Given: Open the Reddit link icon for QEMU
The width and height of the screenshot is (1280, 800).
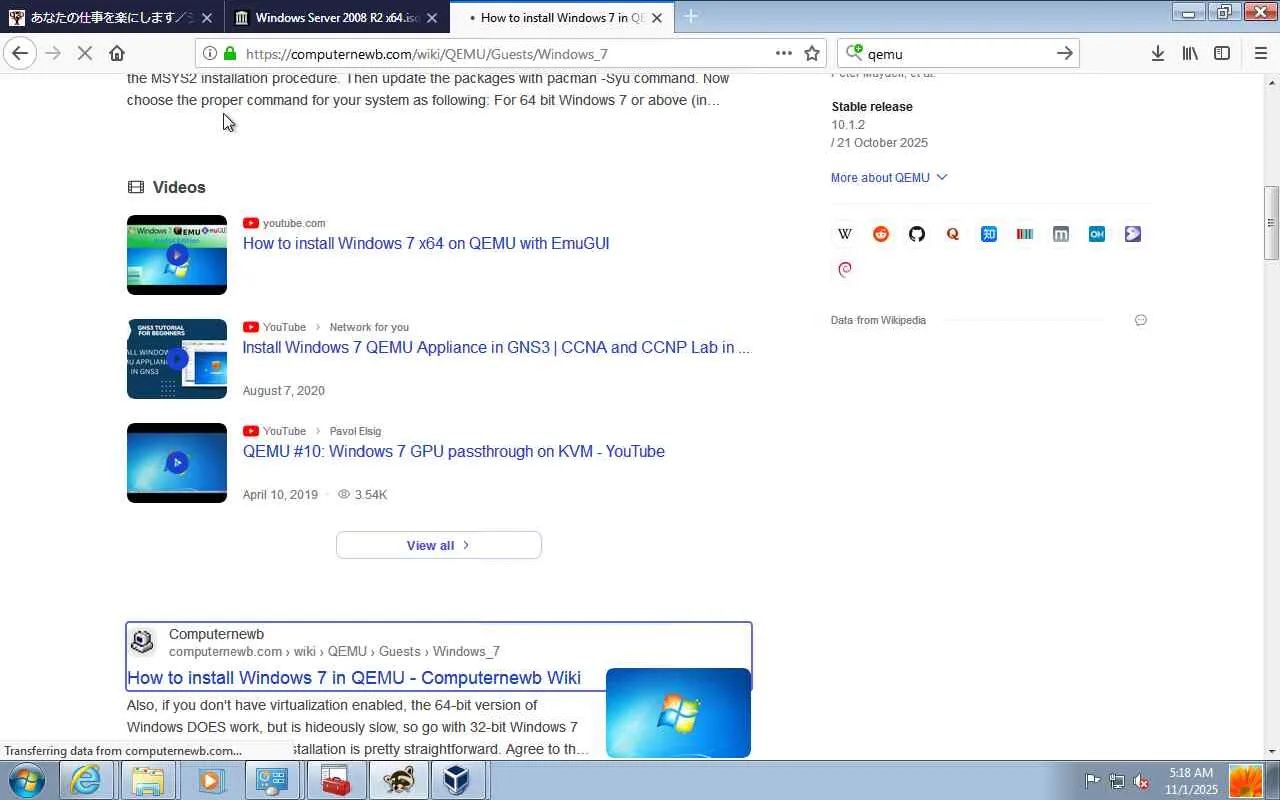Looking at the screenshot, I should pyautogui.click(x=881, y=234).
